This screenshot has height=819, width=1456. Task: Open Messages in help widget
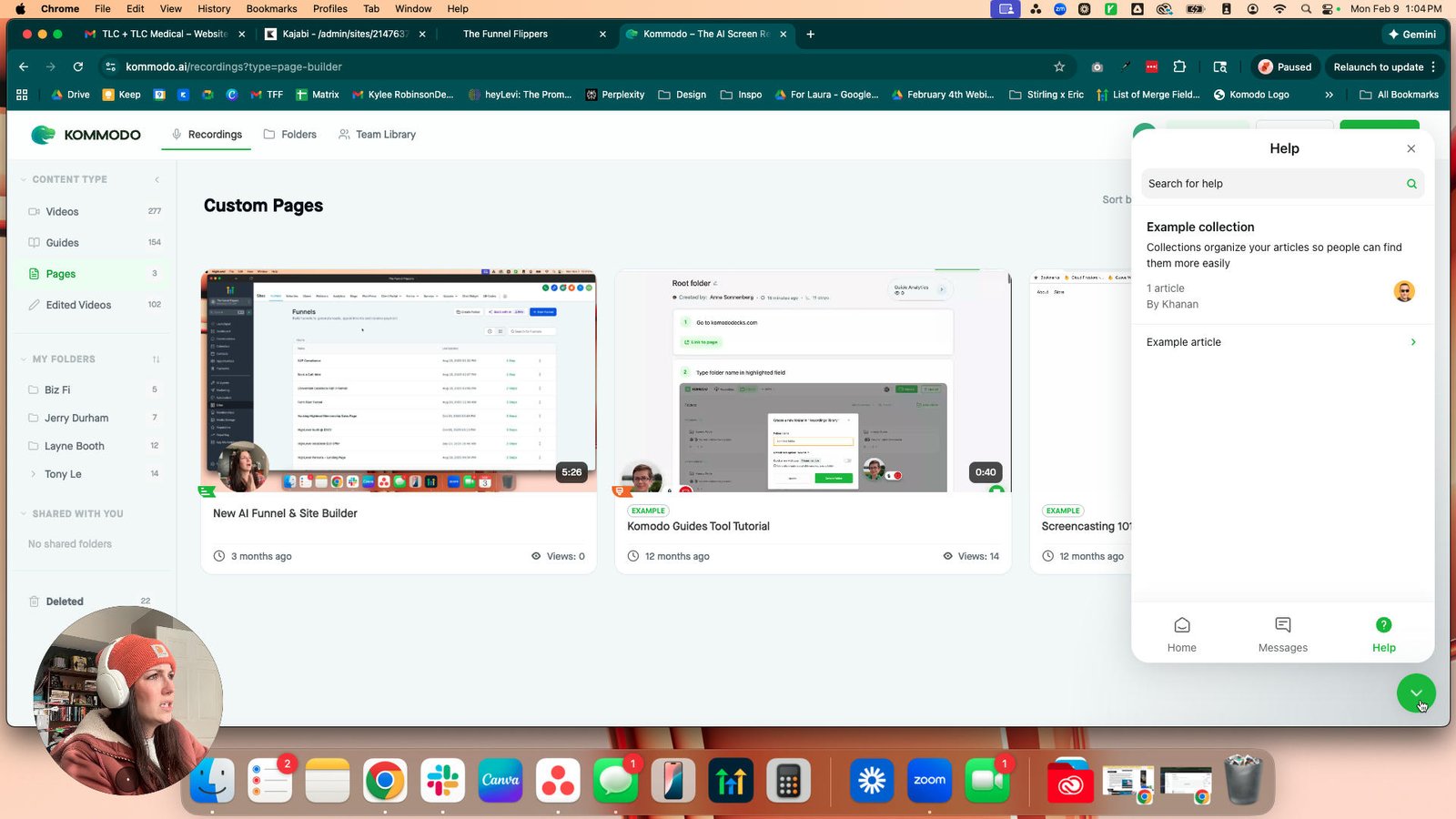pos(1282,634)
